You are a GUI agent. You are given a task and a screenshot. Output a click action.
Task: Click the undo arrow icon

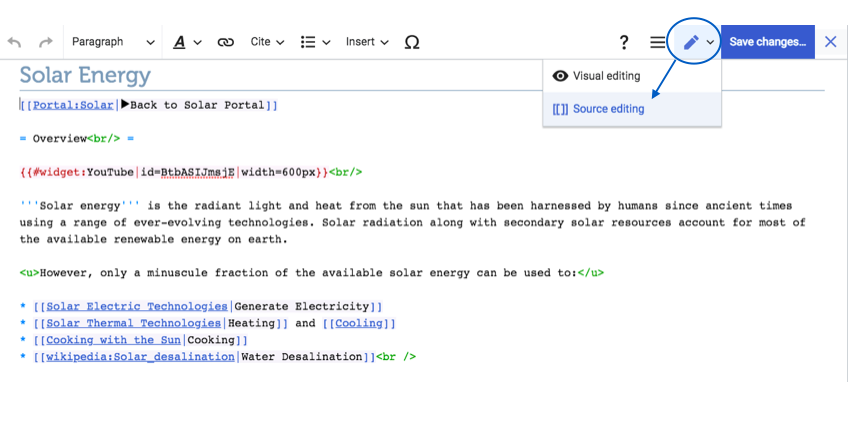coord(14,42)
